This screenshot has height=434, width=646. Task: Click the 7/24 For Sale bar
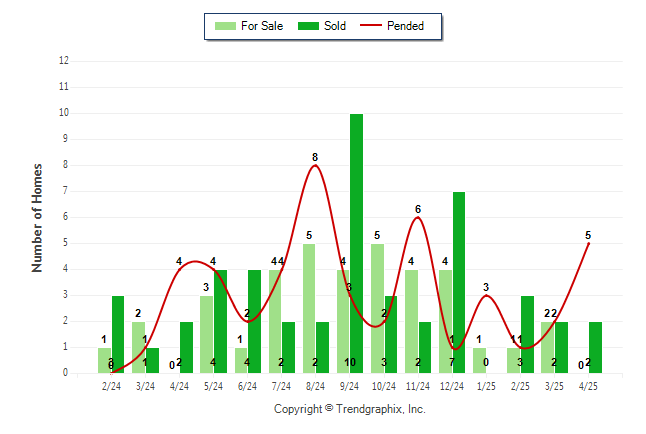point(275,321)
